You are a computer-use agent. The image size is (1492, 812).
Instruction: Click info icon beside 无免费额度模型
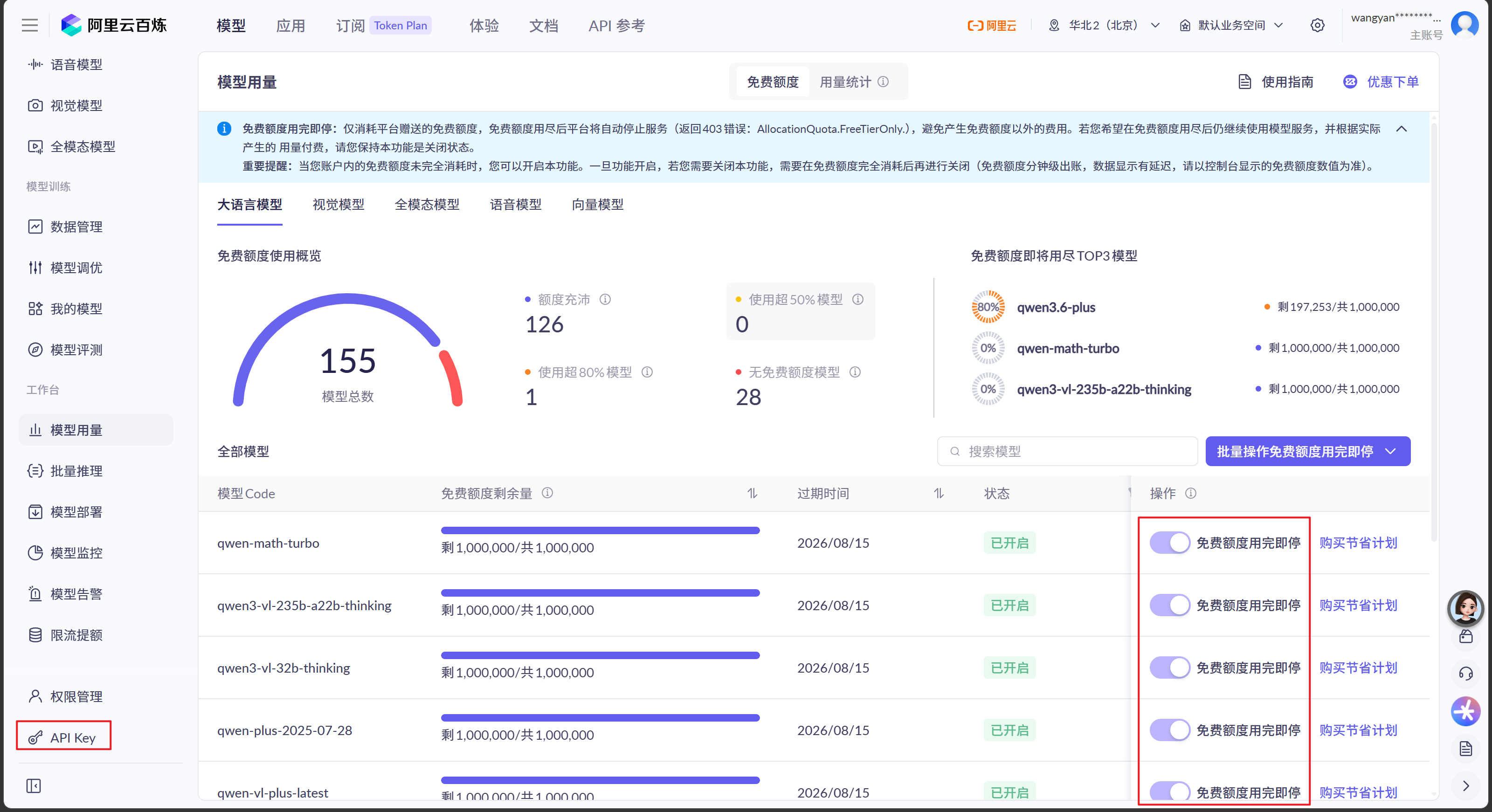(x=855, y=372)
